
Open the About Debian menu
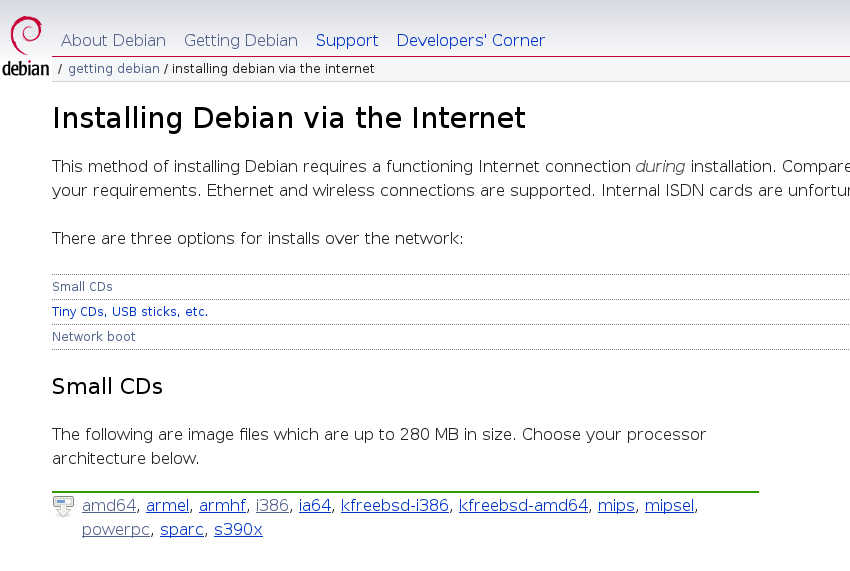113,40
